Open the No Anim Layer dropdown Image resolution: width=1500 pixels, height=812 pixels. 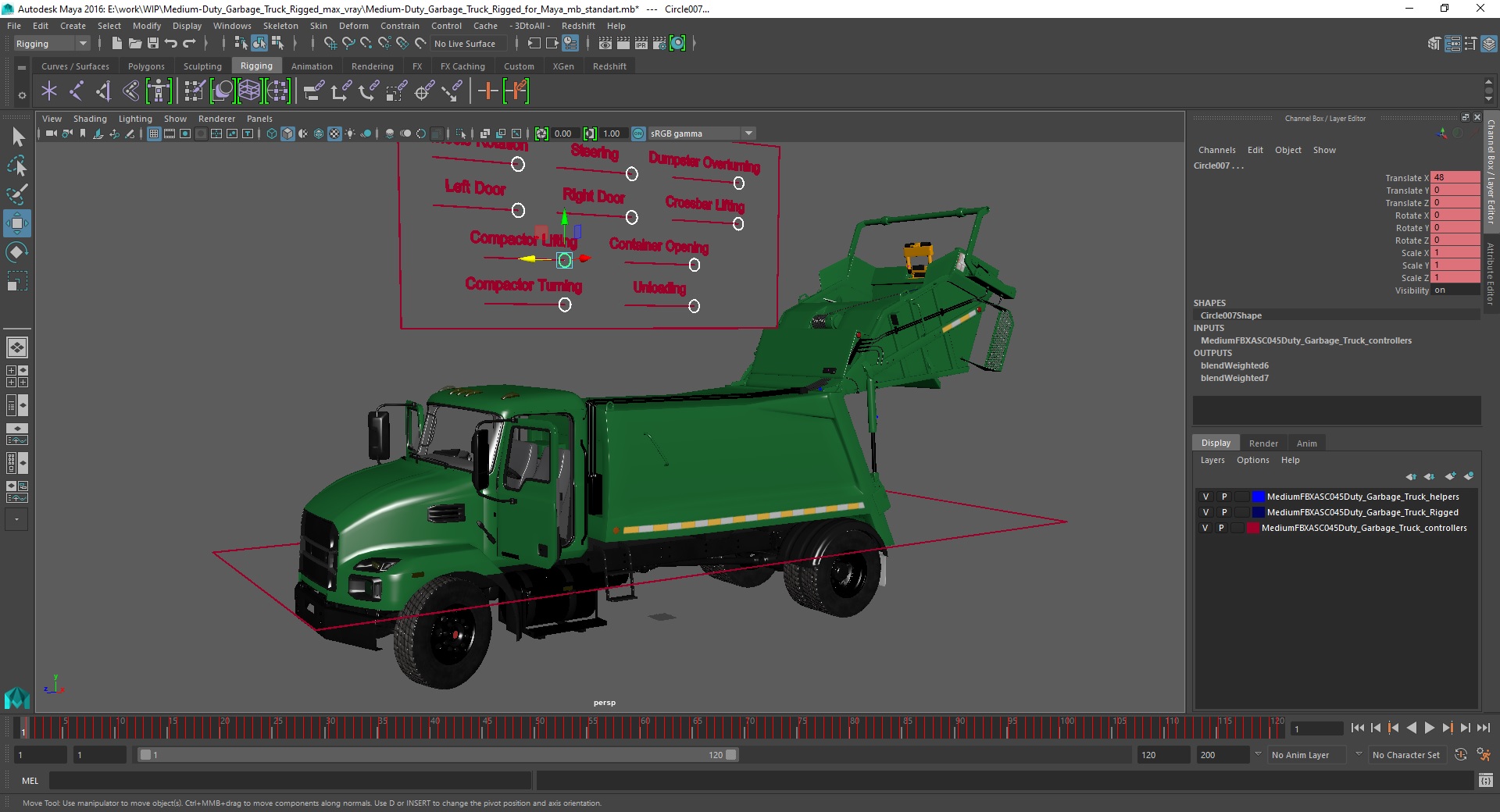1301,755
